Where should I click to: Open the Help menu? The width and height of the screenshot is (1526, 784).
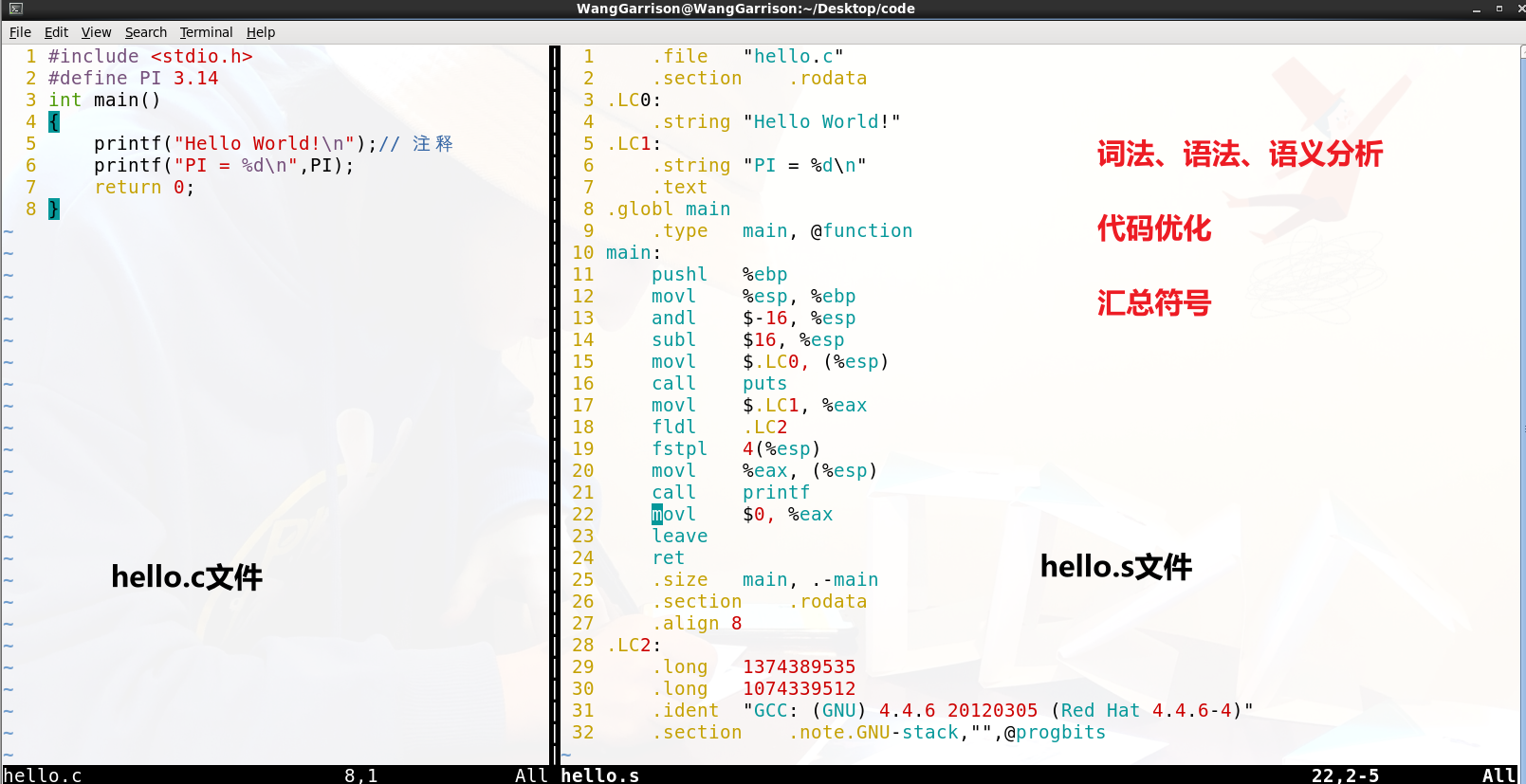pyautogui.click(x=261, y=32)
